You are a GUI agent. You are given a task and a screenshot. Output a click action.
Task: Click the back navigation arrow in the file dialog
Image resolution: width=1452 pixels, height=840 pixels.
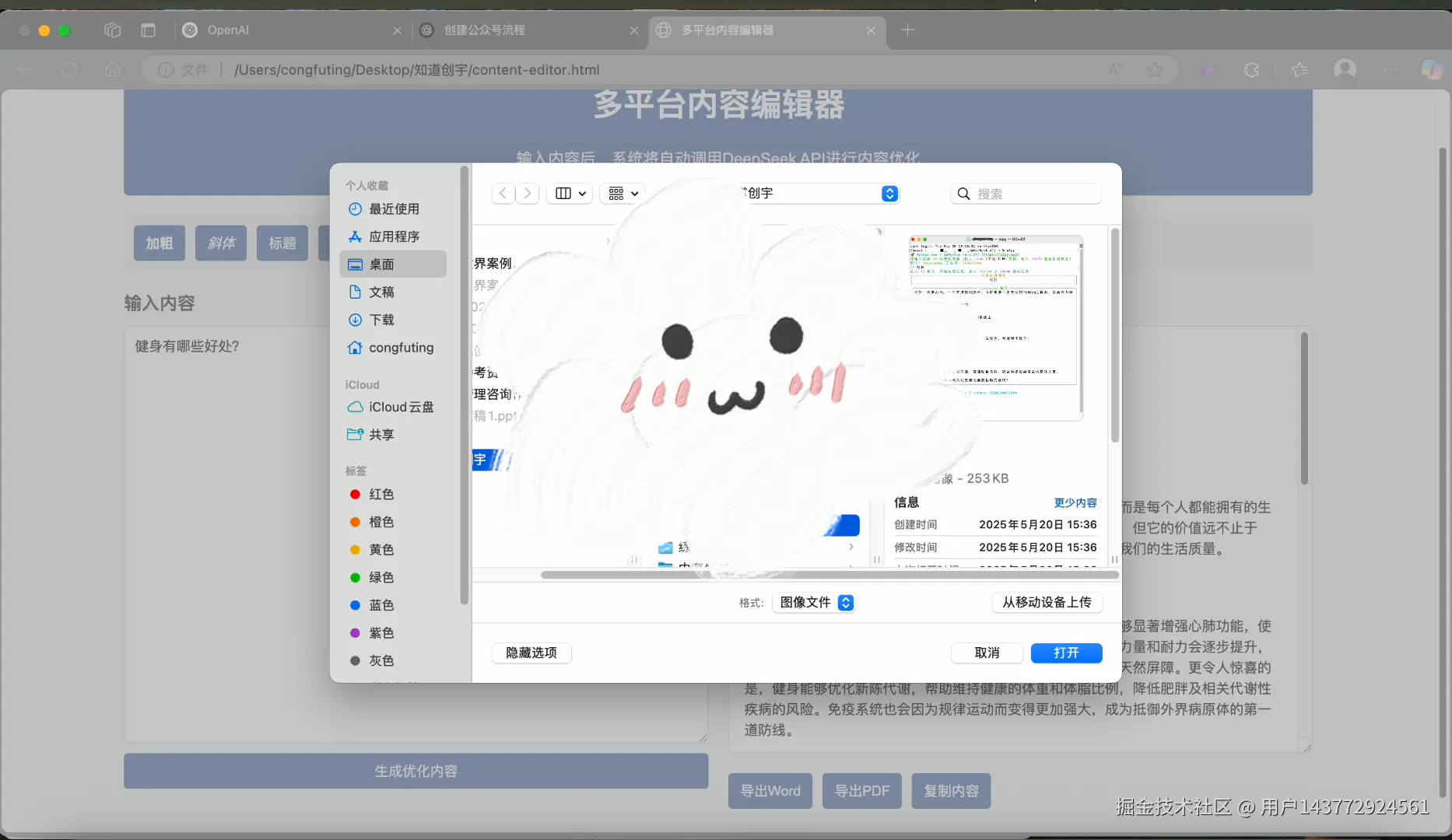tap(503, 194)
